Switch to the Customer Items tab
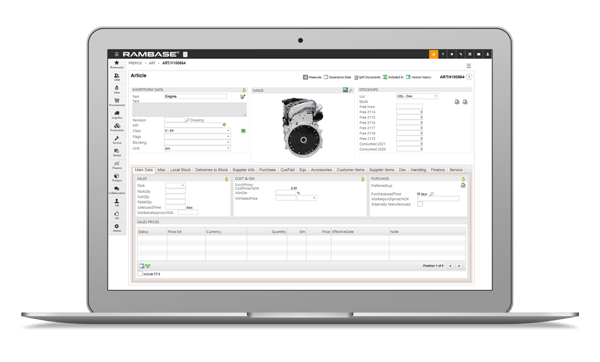The width and height of the screenshot is (600, 362). tap(351, 170)
